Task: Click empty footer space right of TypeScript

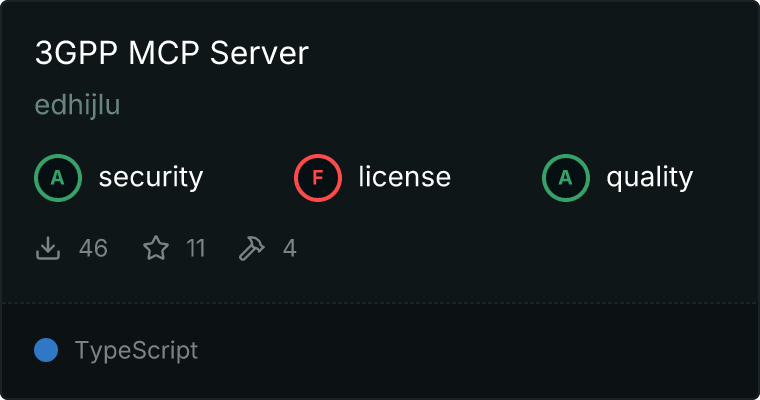Action: click(480, 350)
